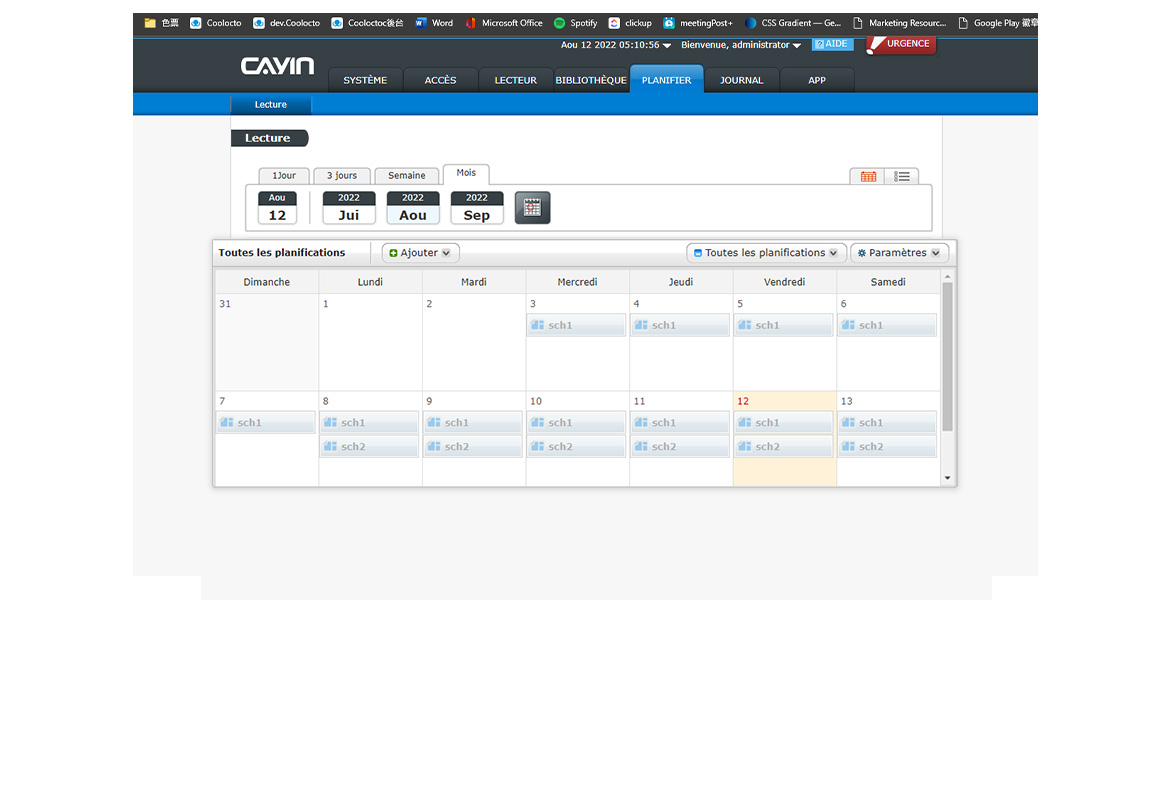The image size is (1172, 810).
Task: Click the calendar vertical scrollbar down arrow
Action: 948,479
